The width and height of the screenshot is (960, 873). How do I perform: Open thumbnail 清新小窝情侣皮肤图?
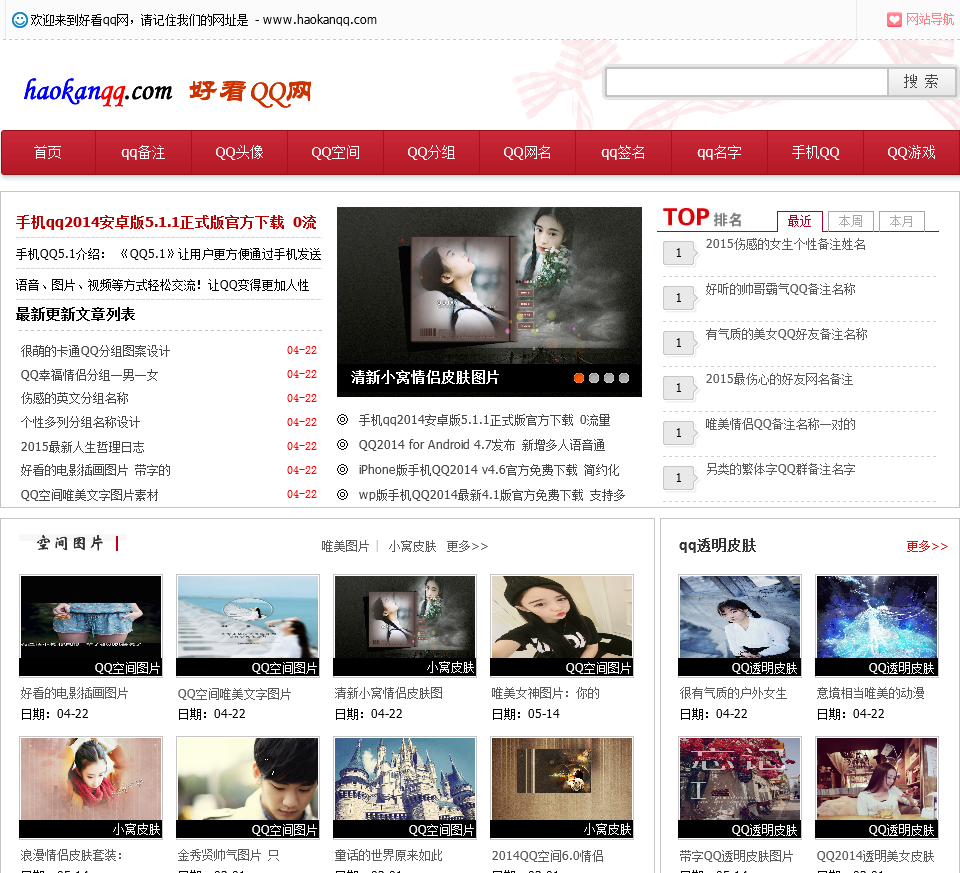point(405,625)
